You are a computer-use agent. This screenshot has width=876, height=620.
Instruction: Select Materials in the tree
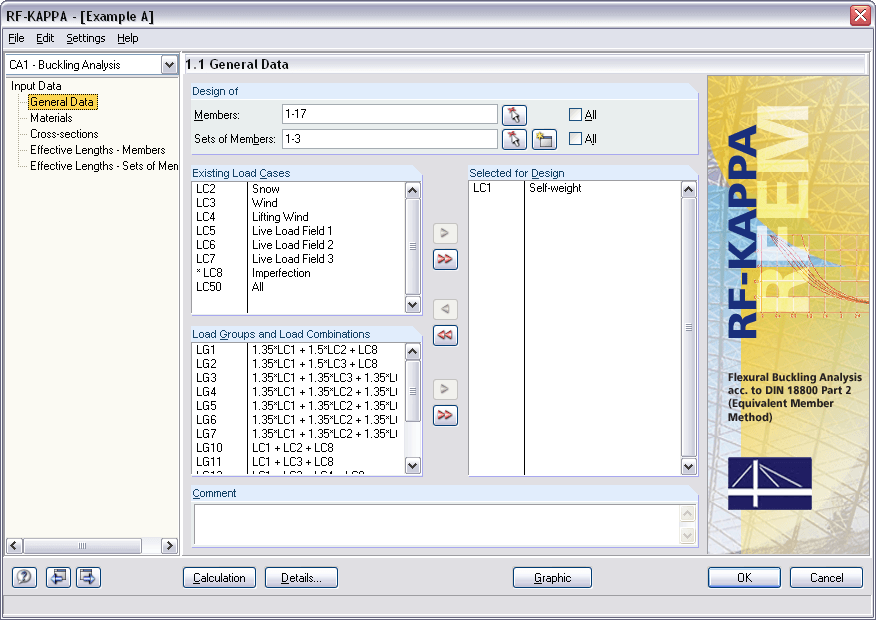tap(51, 118)
